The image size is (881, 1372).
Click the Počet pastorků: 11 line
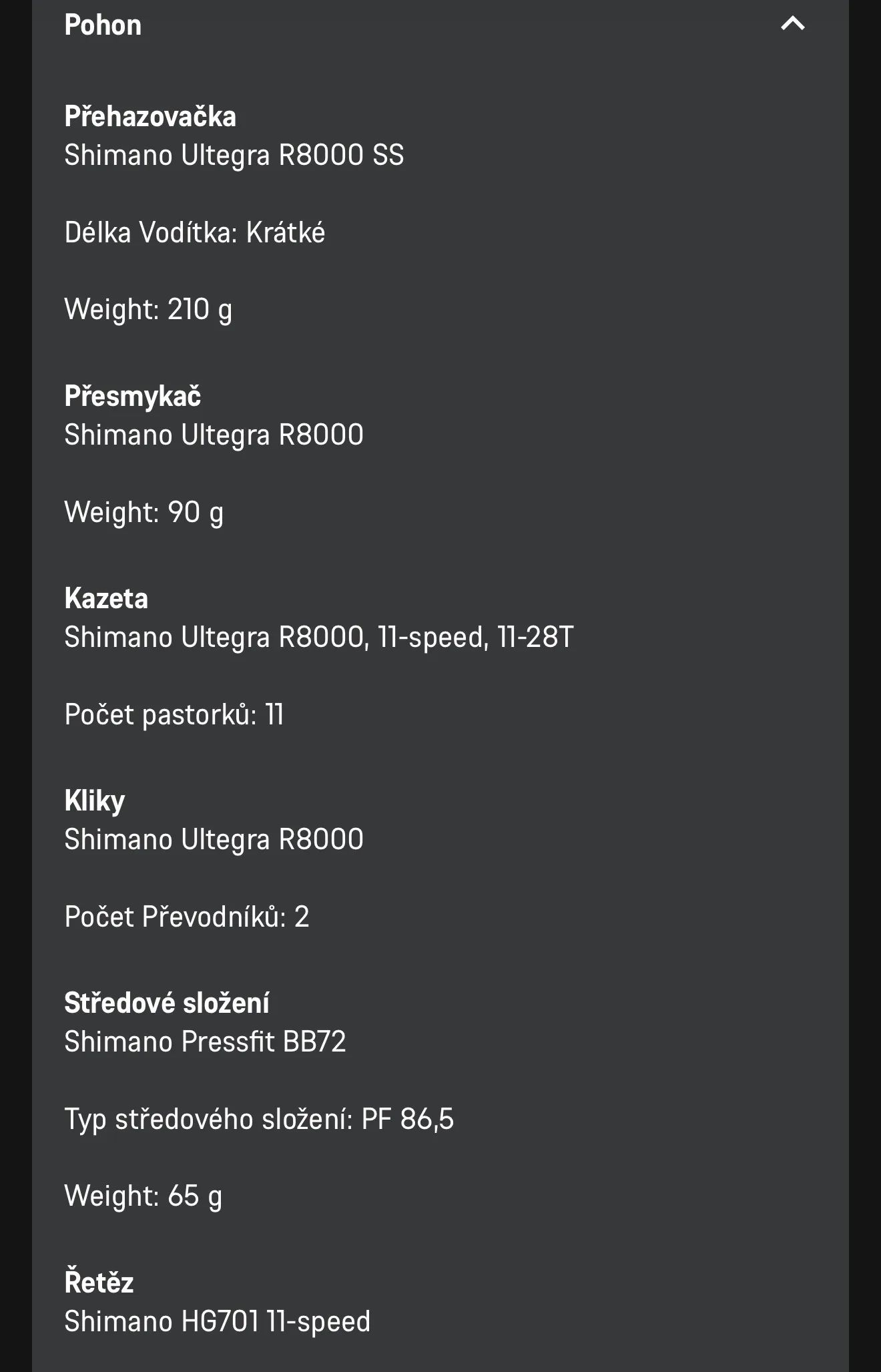point(174,715)
